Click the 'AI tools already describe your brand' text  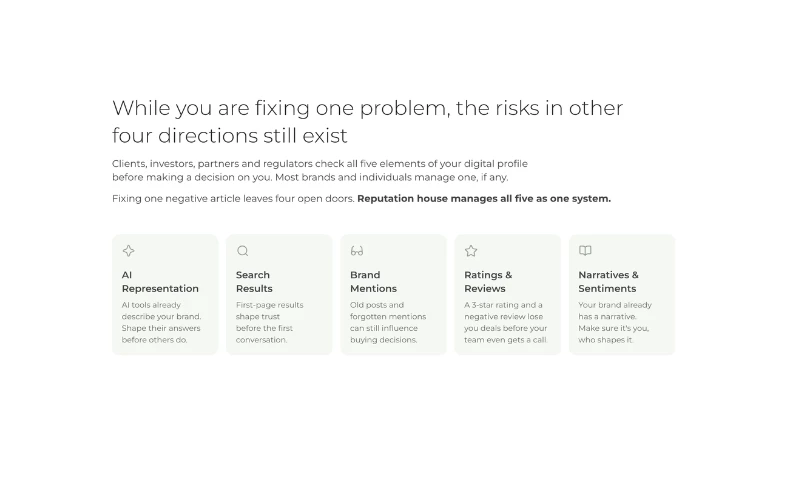click(x=161, y=322)
